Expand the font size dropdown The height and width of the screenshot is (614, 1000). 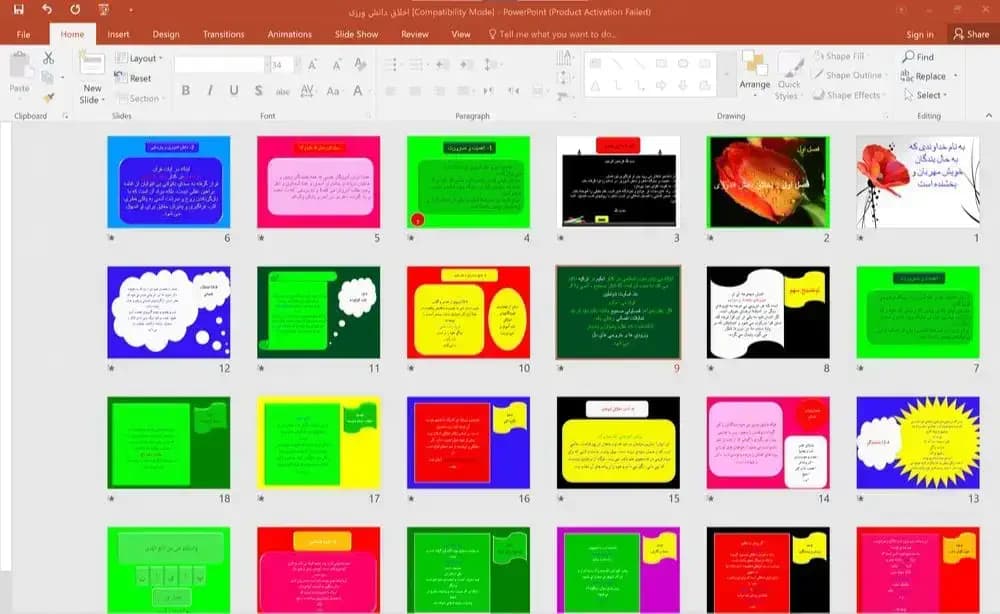point(297,64)
